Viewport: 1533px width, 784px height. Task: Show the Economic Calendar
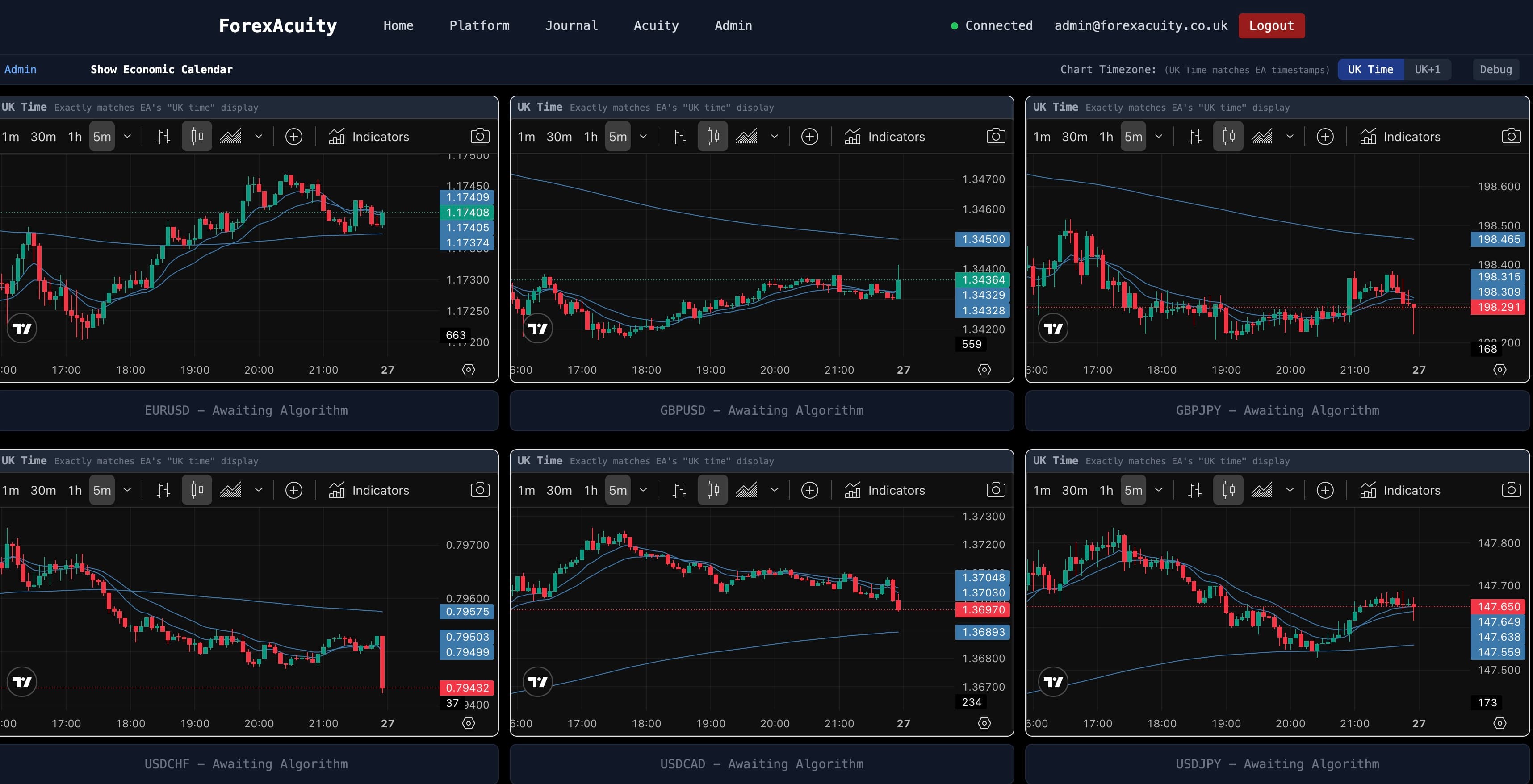[161, 70]
